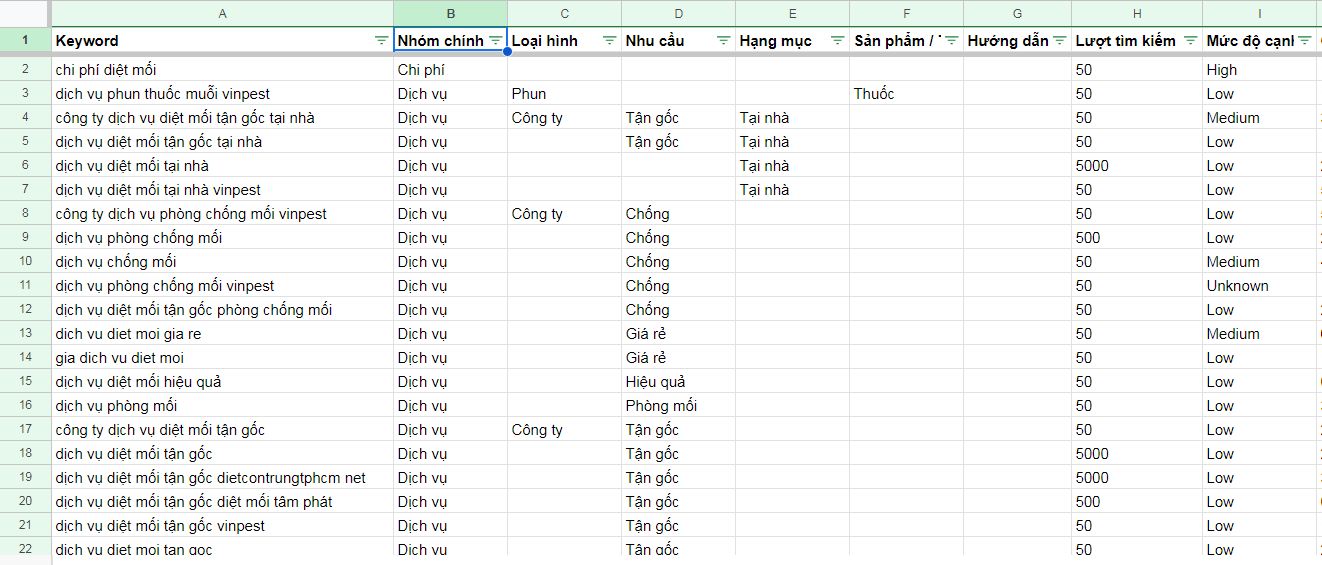Select the row 6 header
The image size is (1322, 565).
point(25,166)
